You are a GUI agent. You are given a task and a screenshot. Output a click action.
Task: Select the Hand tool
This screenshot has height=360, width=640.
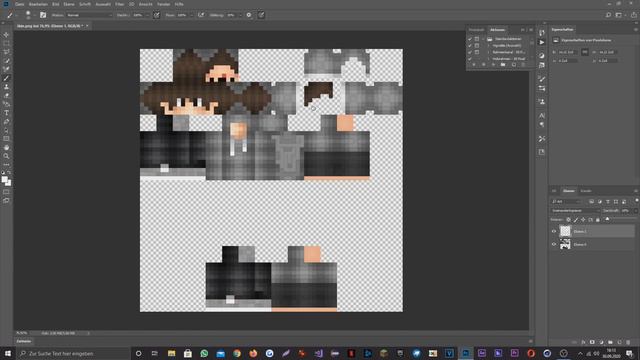(6, 147)
